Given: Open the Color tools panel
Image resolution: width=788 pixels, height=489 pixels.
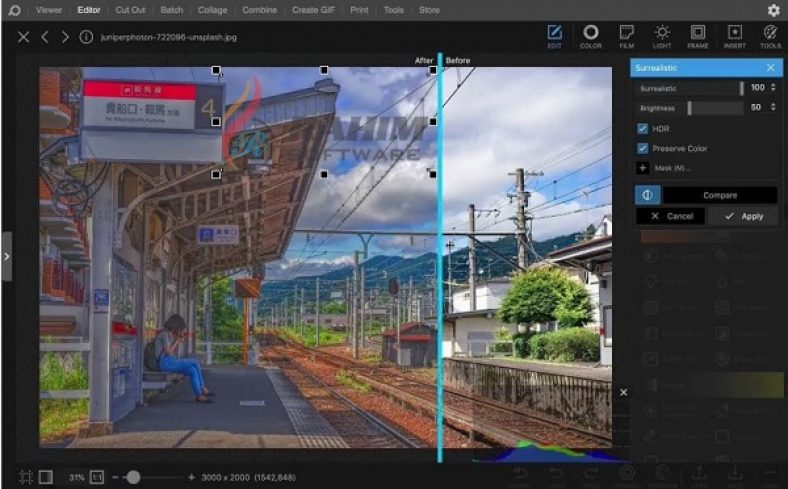Looking at the screenshot, I should pos(591,37).
